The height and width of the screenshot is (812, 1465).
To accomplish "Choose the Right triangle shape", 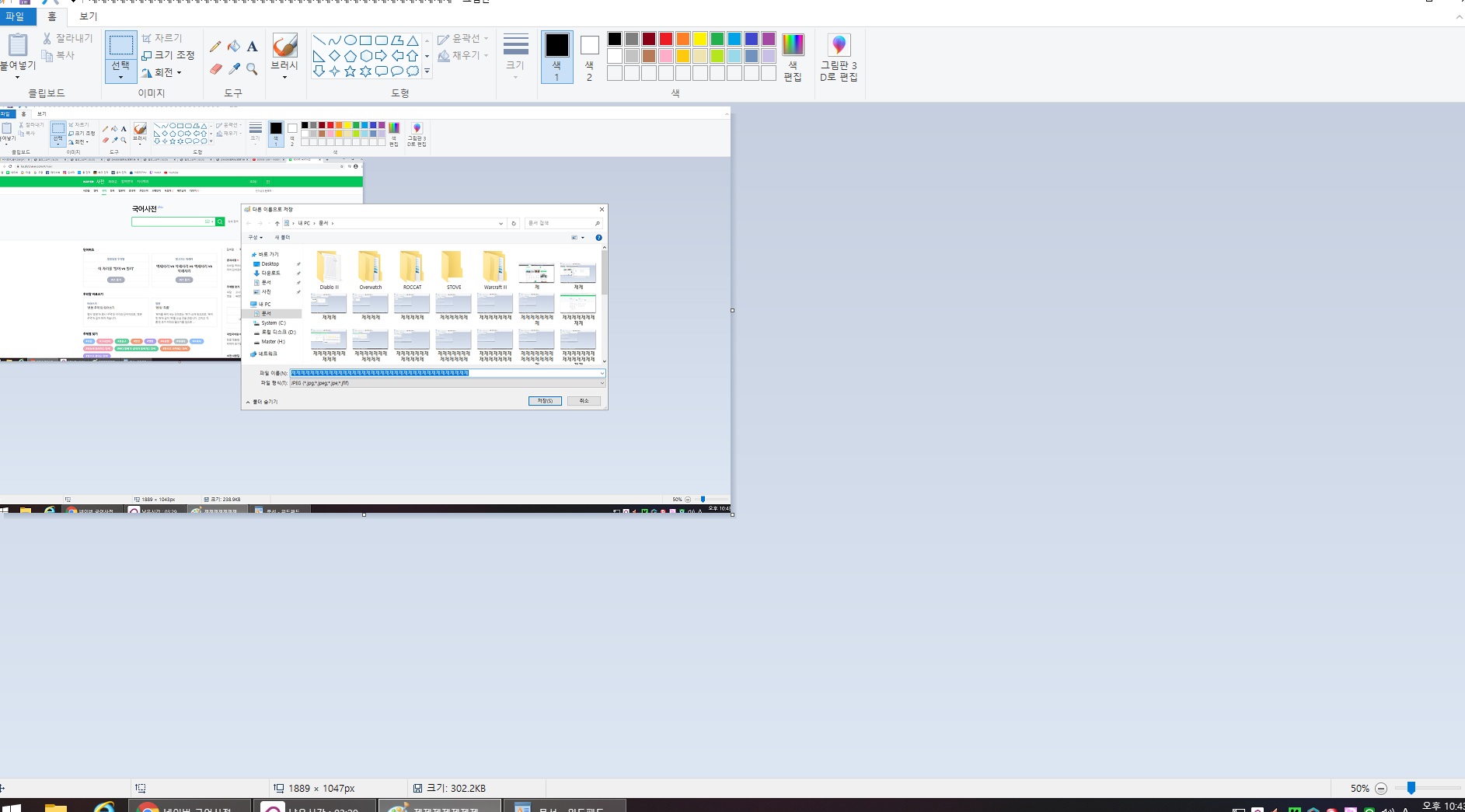I will pyautogui.click(x=319, y=56).
